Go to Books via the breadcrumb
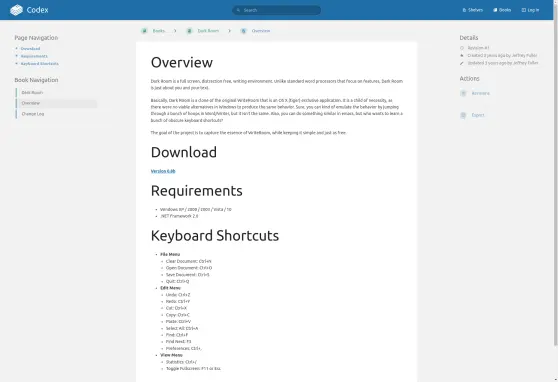 coord(159,31)
